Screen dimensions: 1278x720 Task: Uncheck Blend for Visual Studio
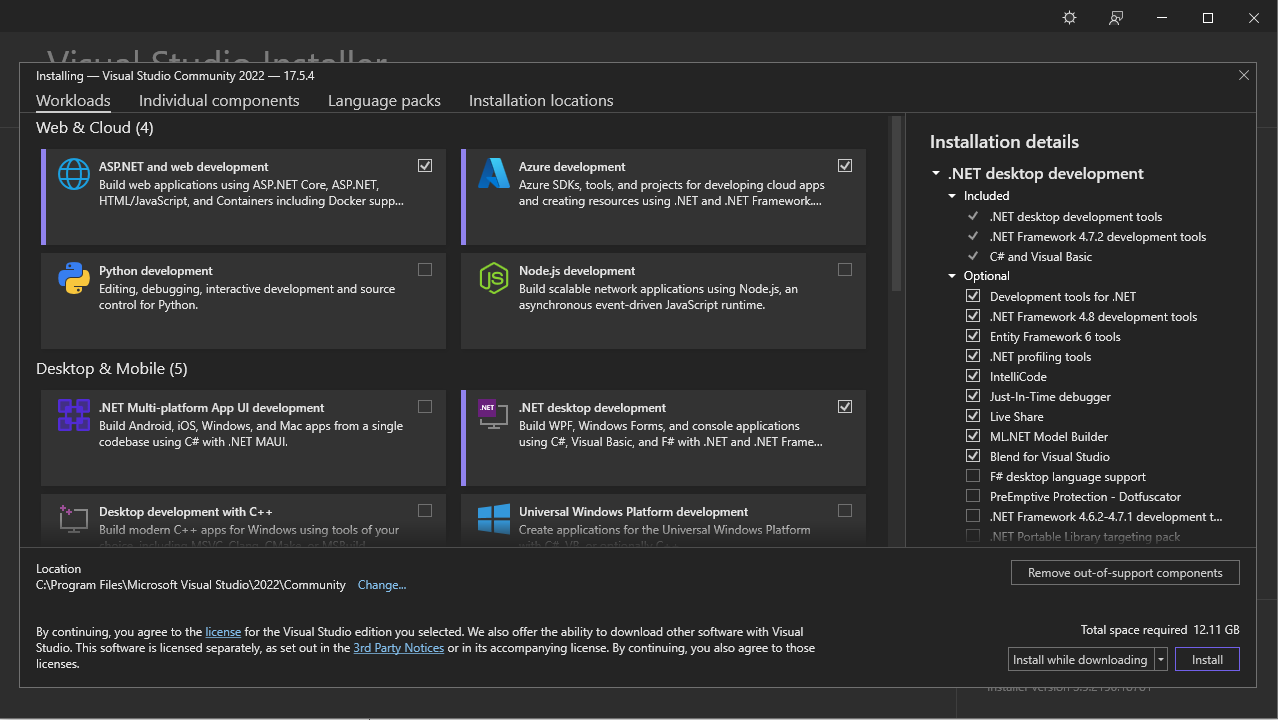click(973, 456)
